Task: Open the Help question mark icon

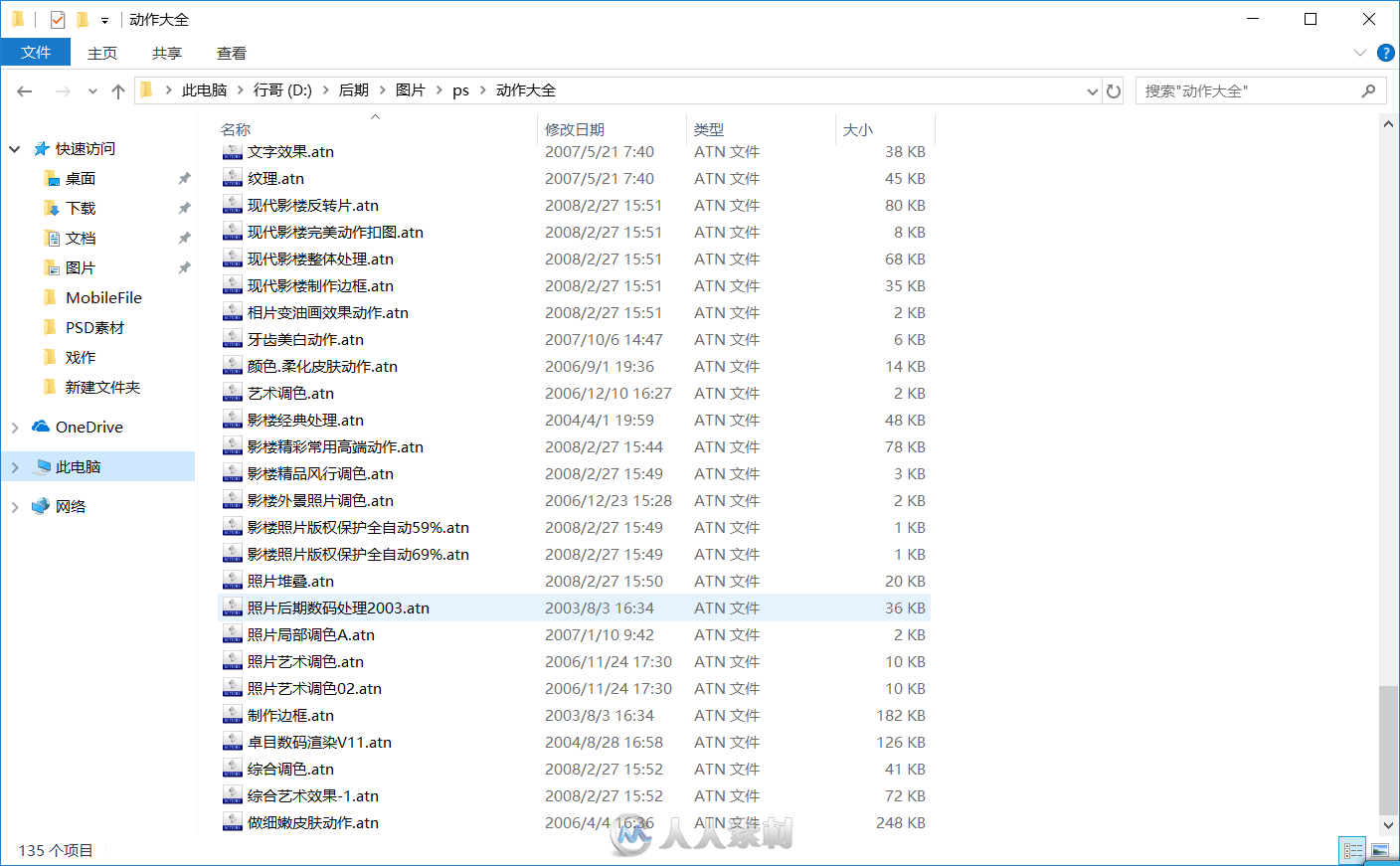Action: [1385, 53]
